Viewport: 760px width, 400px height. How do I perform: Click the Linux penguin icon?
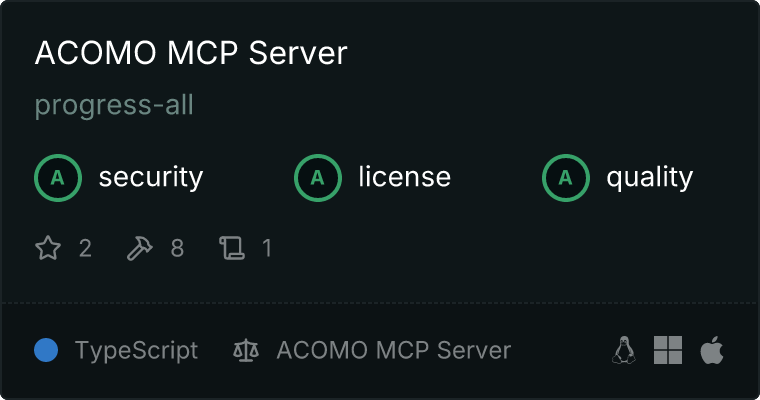coord(624,350)
